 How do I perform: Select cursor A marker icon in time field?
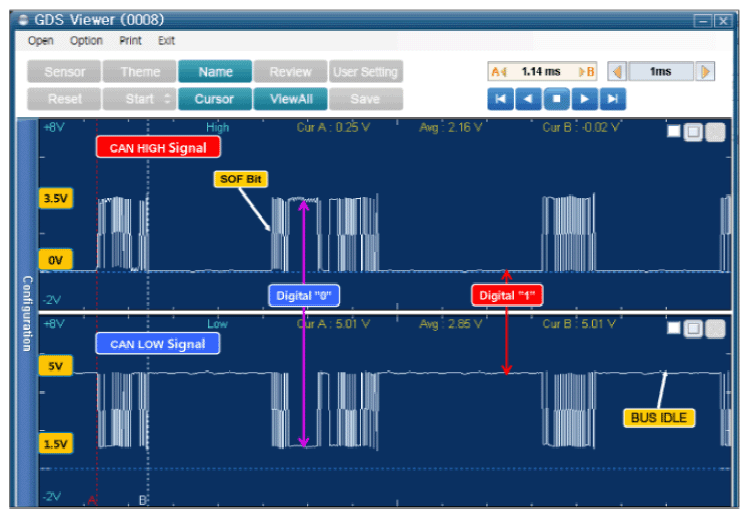(498, 72)
